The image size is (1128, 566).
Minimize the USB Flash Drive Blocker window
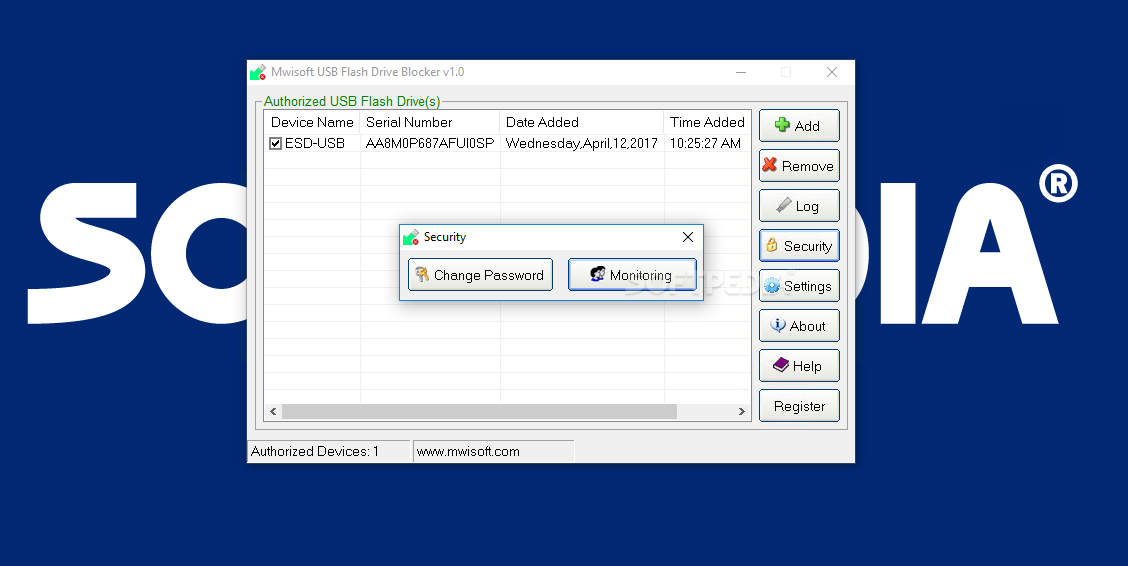pos(741,72)
